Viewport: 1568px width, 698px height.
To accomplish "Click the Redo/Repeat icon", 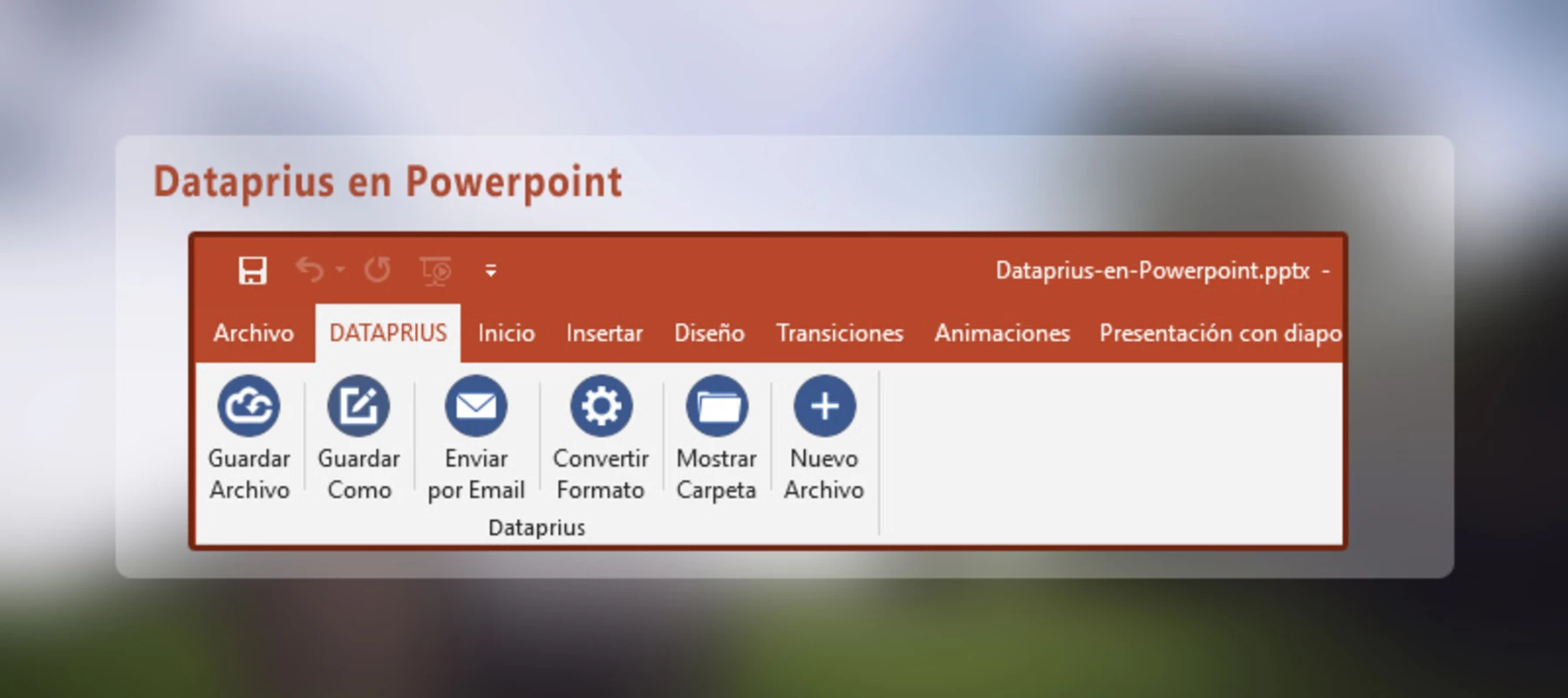I will (x=378, y=270).
